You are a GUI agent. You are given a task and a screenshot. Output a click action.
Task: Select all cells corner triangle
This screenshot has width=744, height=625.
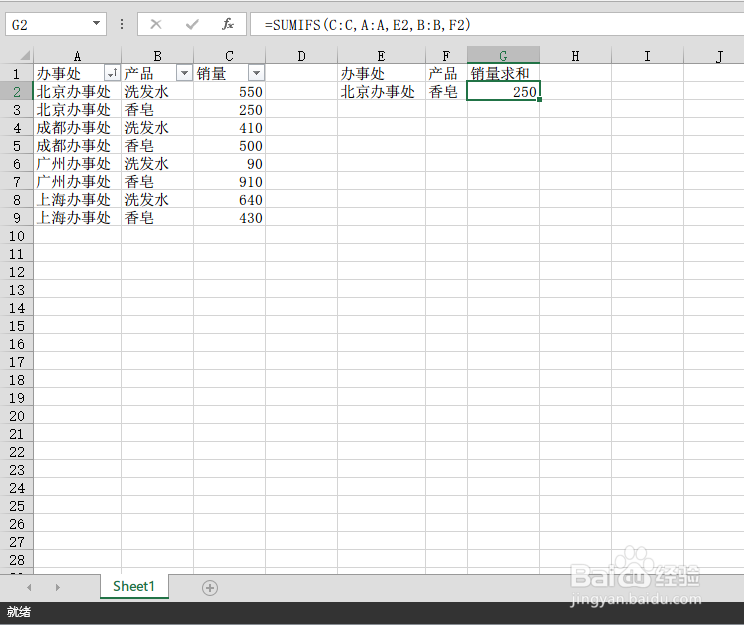pyautogui.click(x=25, y=56)
